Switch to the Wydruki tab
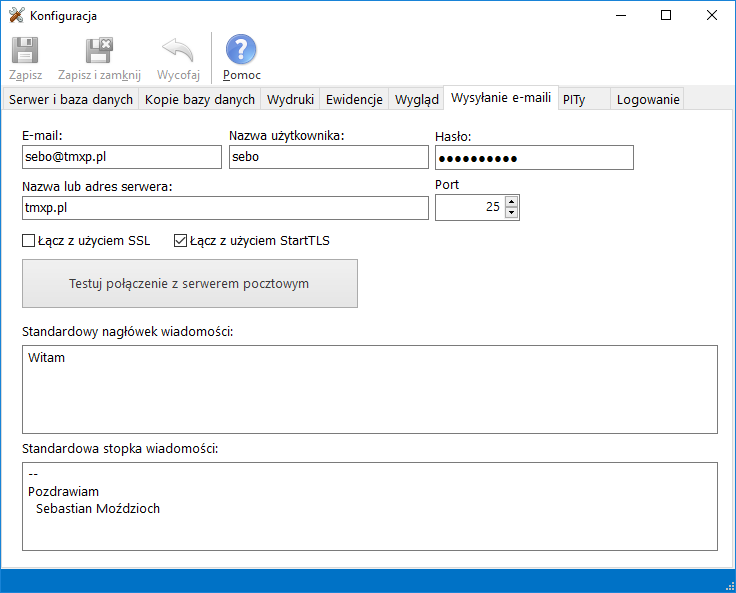Image resolution: width=736 pixels, height=593 pixels. coord(290,100)
